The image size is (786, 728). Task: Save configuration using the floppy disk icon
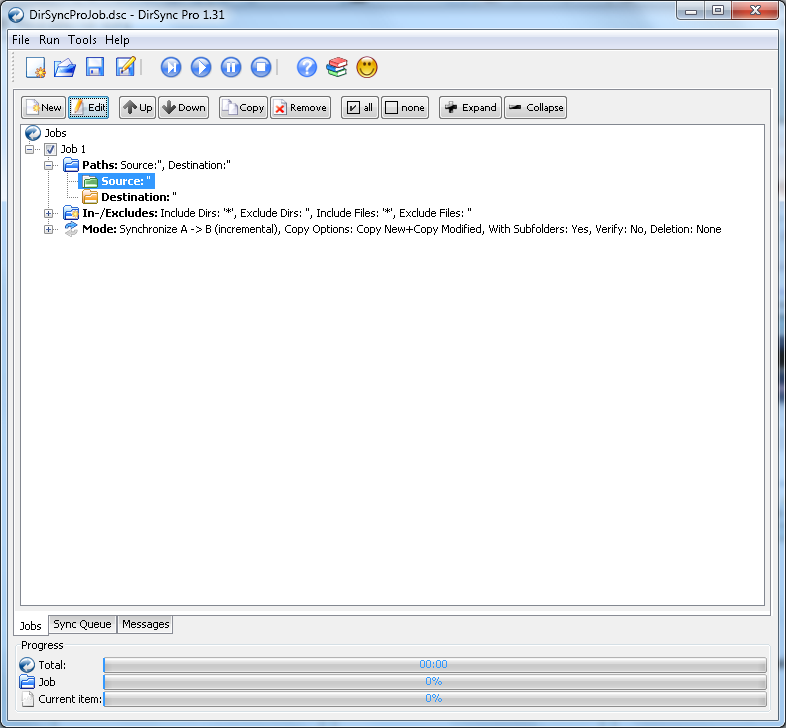pyautogui.click(x=95, y=67)
